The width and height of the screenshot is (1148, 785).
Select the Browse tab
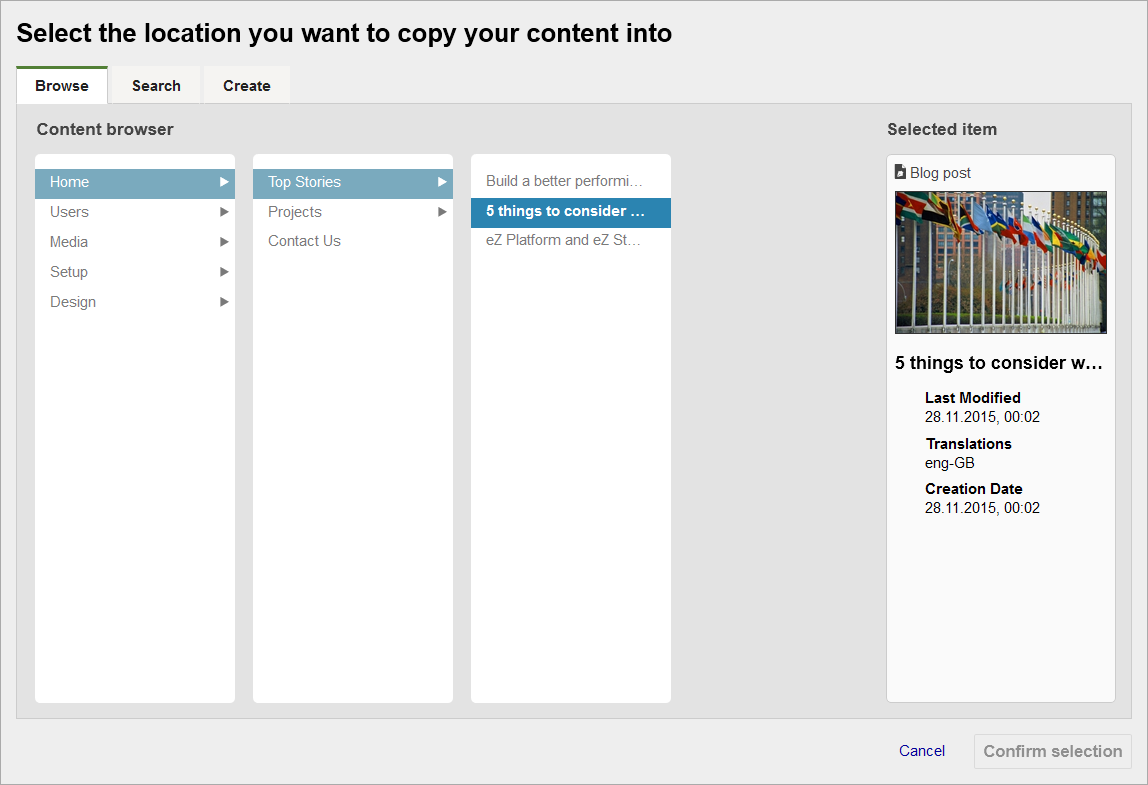tap(62, 86)
